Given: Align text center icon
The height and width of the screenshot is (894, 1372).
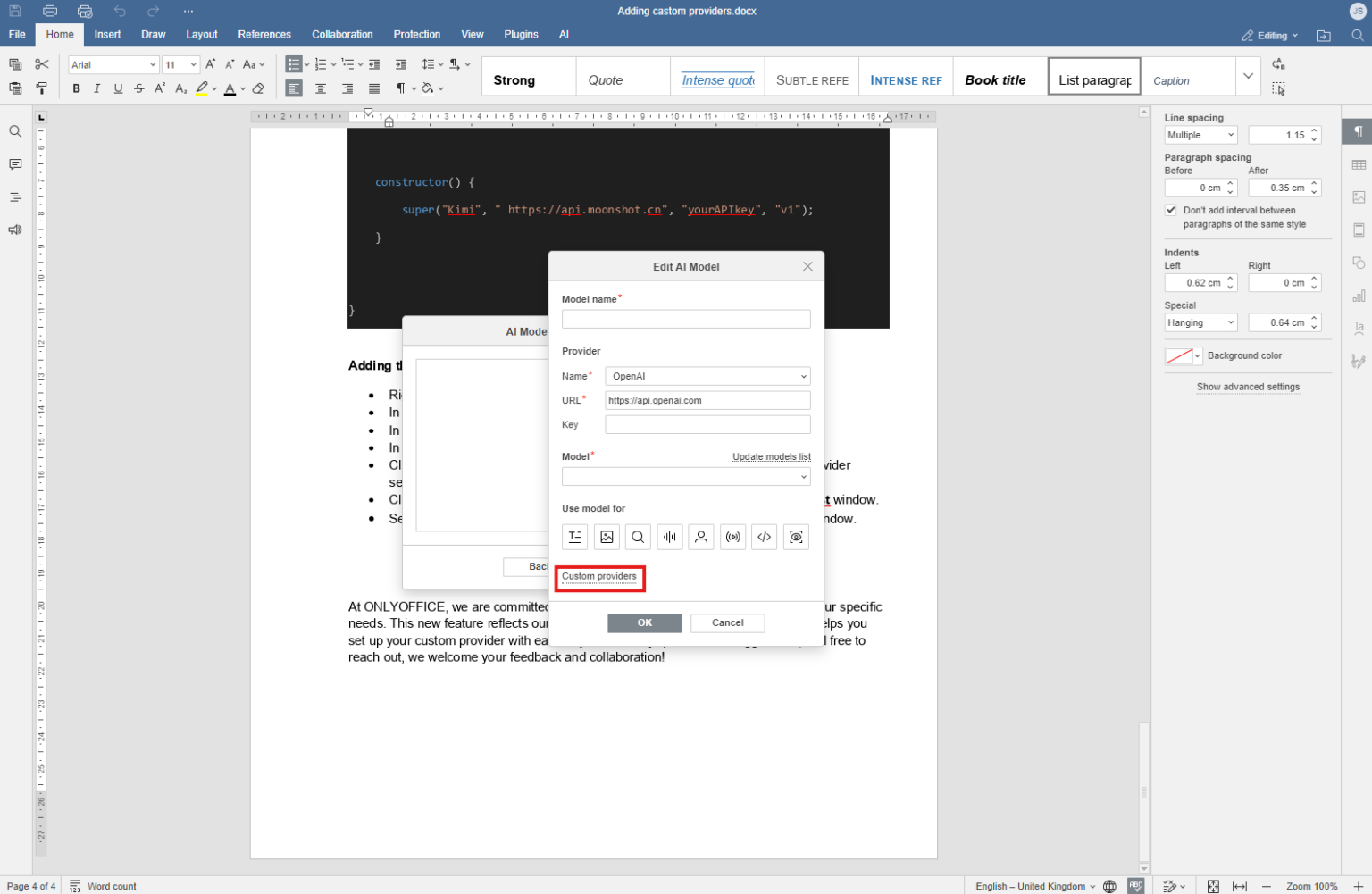Looking at the screenshot, I should point(321,88).
